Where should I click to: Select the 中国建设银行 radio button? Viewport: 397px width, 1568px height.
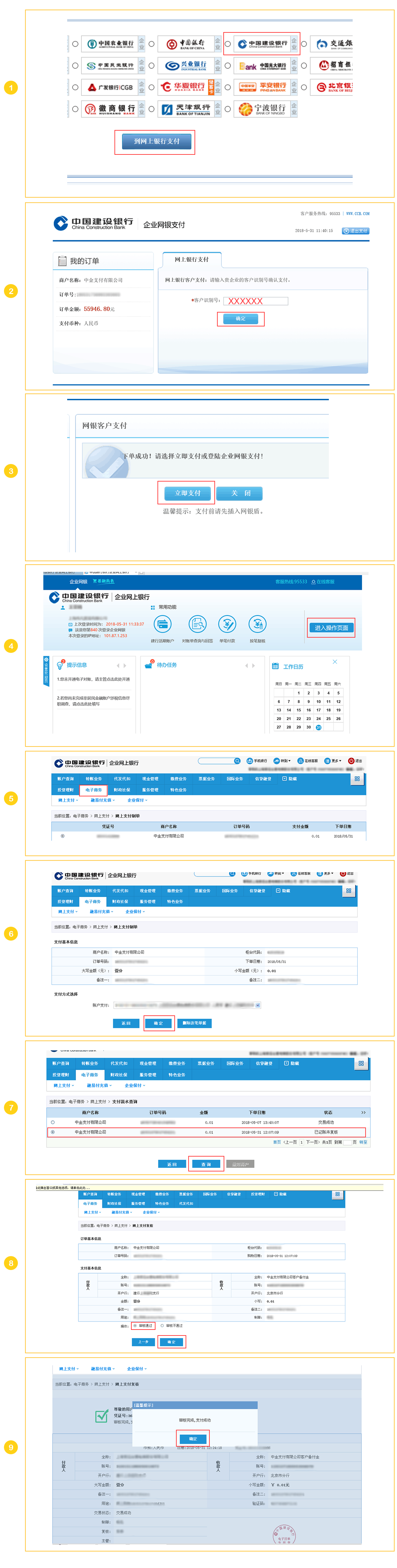(228, 44)
